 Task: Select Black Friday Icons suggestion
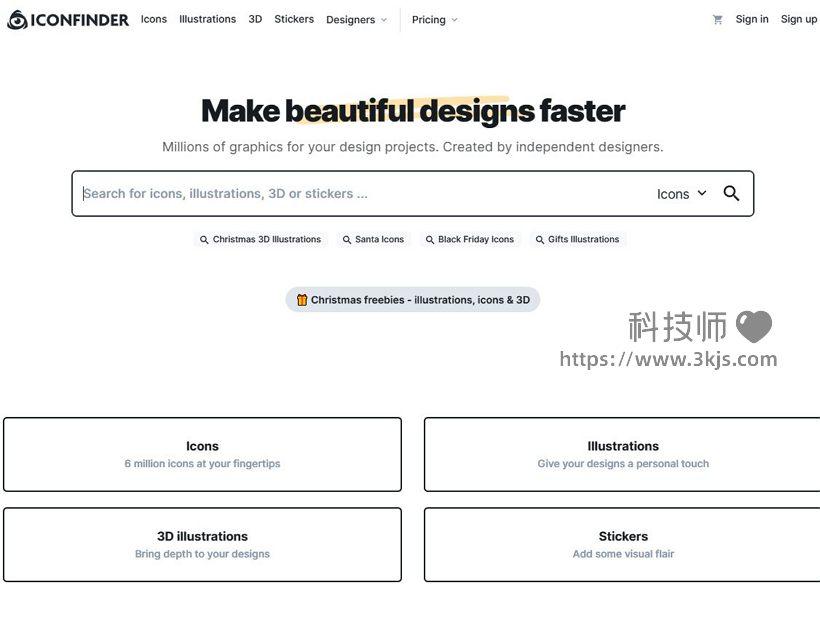tap(470, 239)
